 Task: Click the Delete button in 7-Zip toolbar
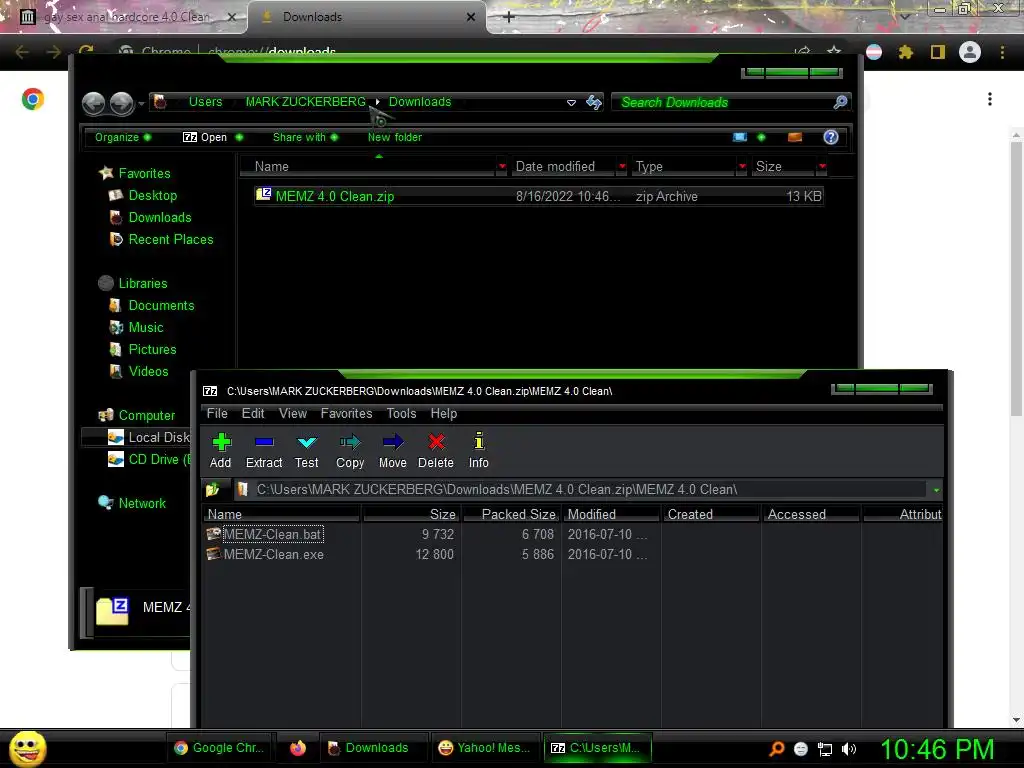point(436,451)
